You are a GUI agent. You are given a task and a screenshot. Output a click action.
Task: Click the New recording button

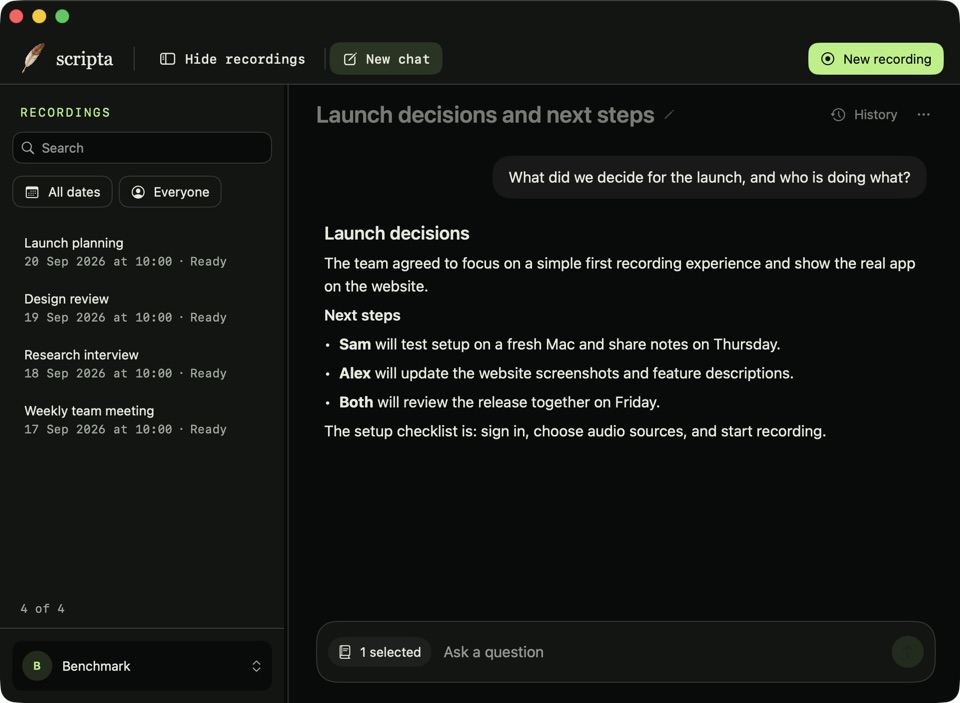point(876,59)
